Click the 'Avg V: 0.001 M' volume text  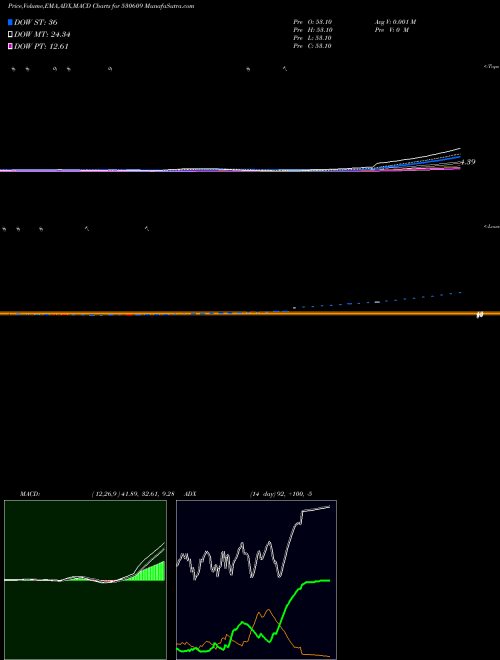coord(396,22)
